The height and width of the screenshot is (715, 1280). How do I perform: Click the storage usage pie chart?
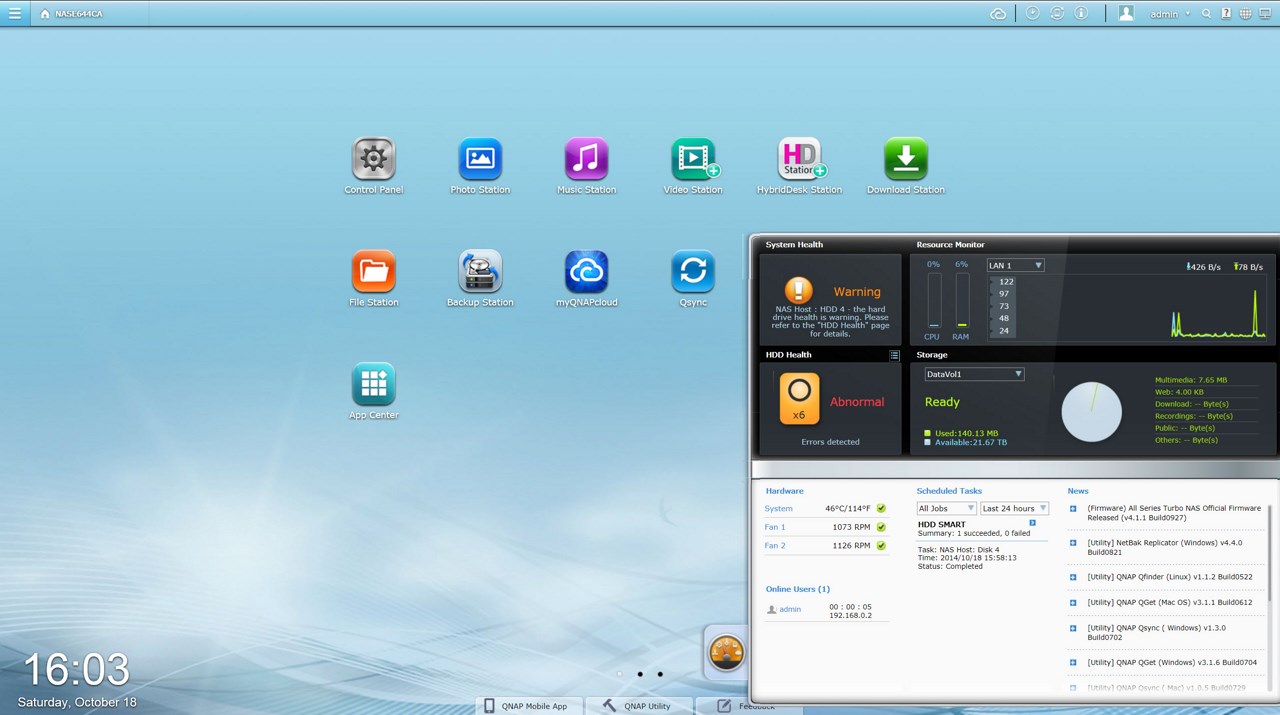(x=1091, y=411)
